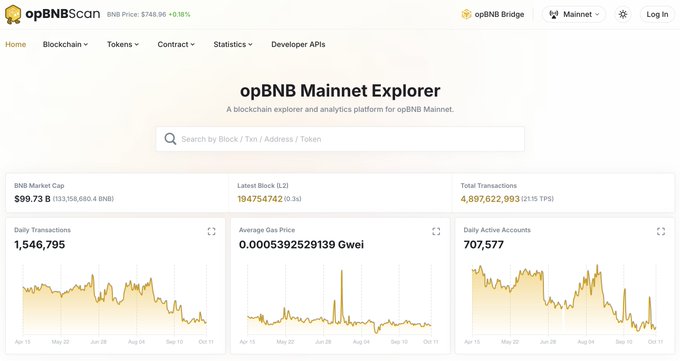Click the 707,577 active accounts value

pyautogui.click(x=484, y=245)
